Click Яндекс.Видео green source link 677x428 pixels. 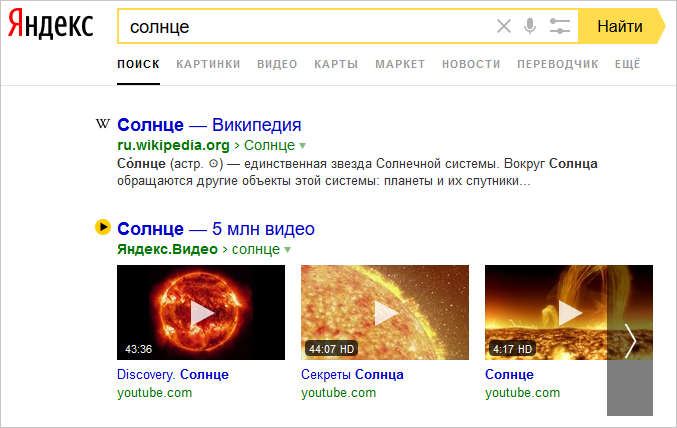(x=167, y=249)
